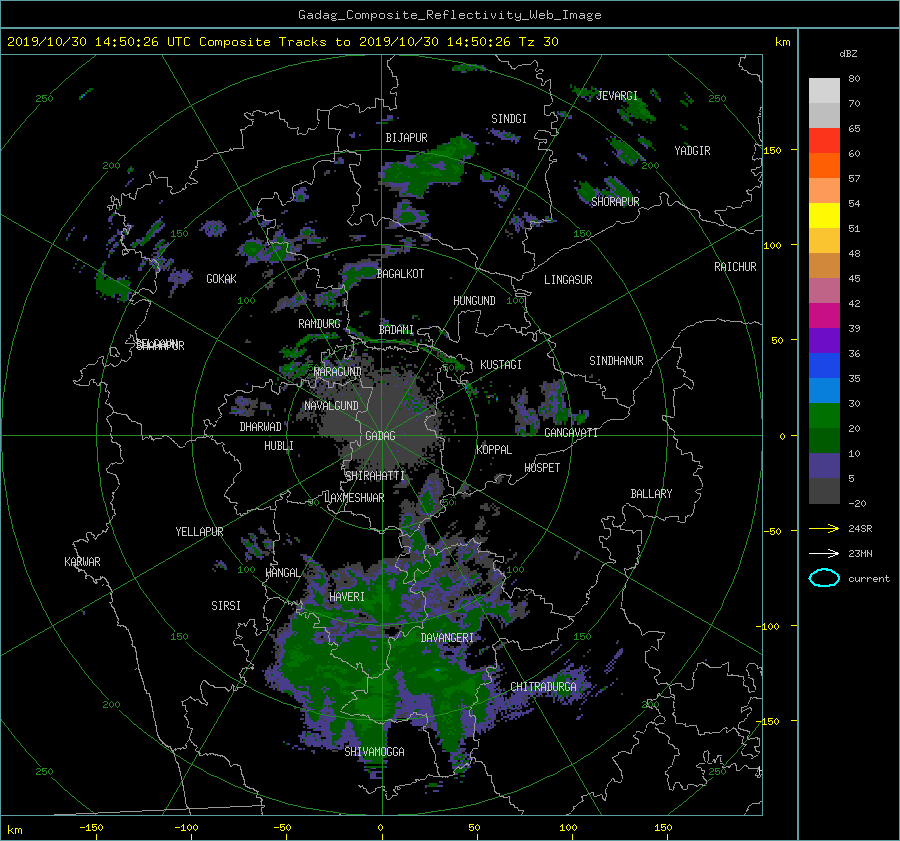The height and width of the screenshot is (841, 900).
Task: Select the purple swatch between 39 and 36 dBZ
Action: point(824,340)
